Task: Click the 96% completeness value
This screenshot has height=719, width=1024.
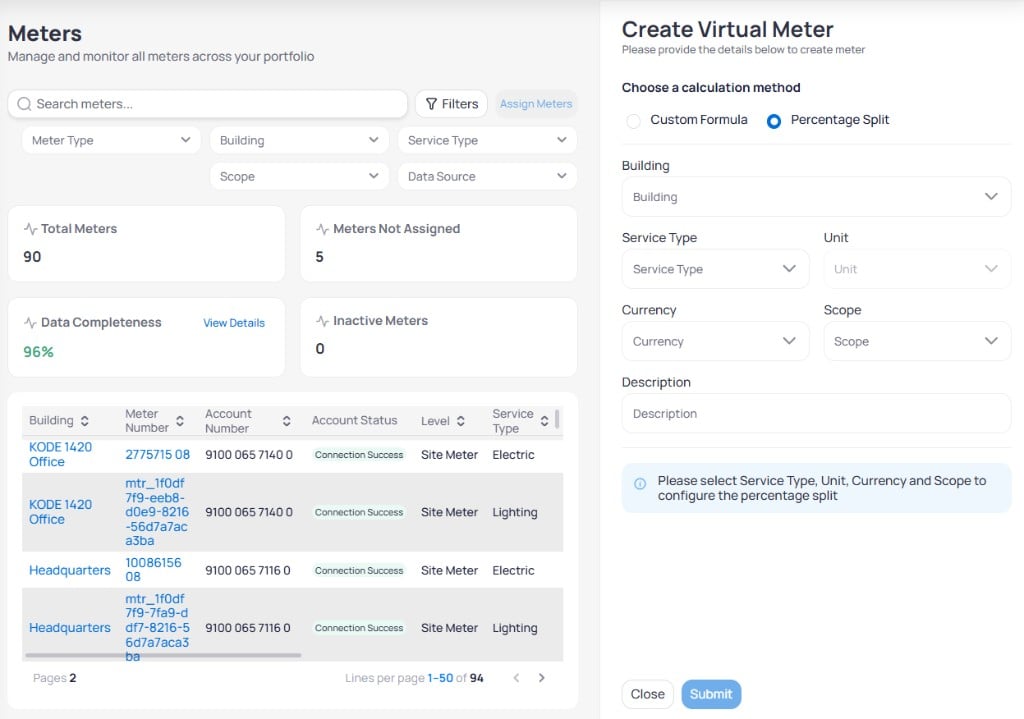Action: (39, 352)
